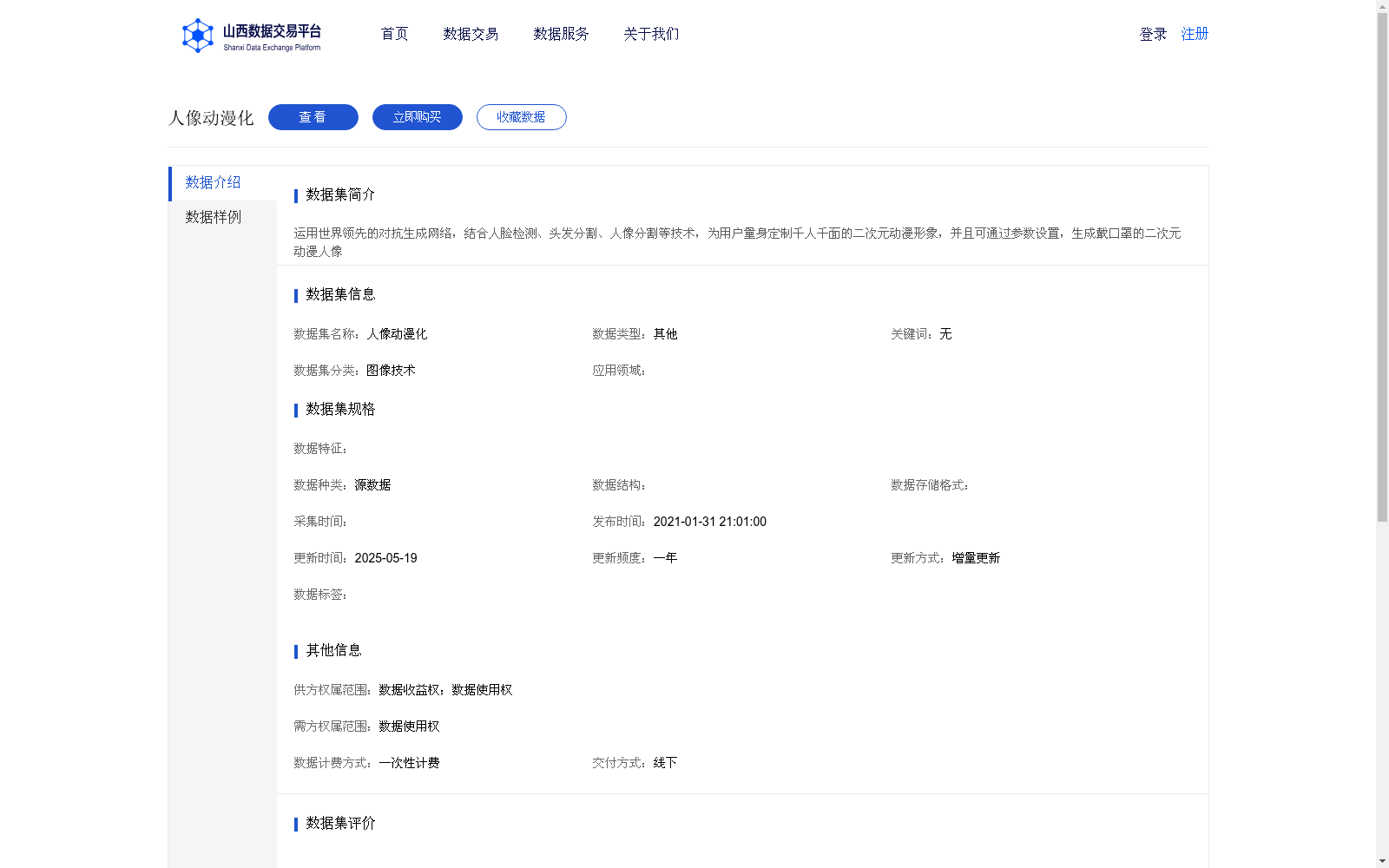
Task: Click the 数据集简介 section heading
Action: point(340,194)
